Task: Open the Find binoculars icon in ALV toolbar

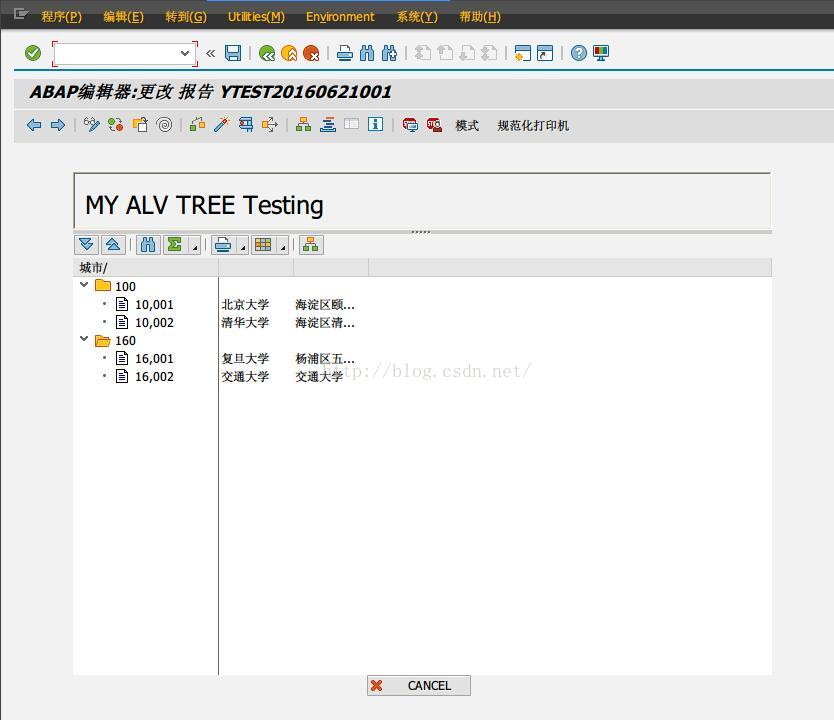Action: [148, 244]
